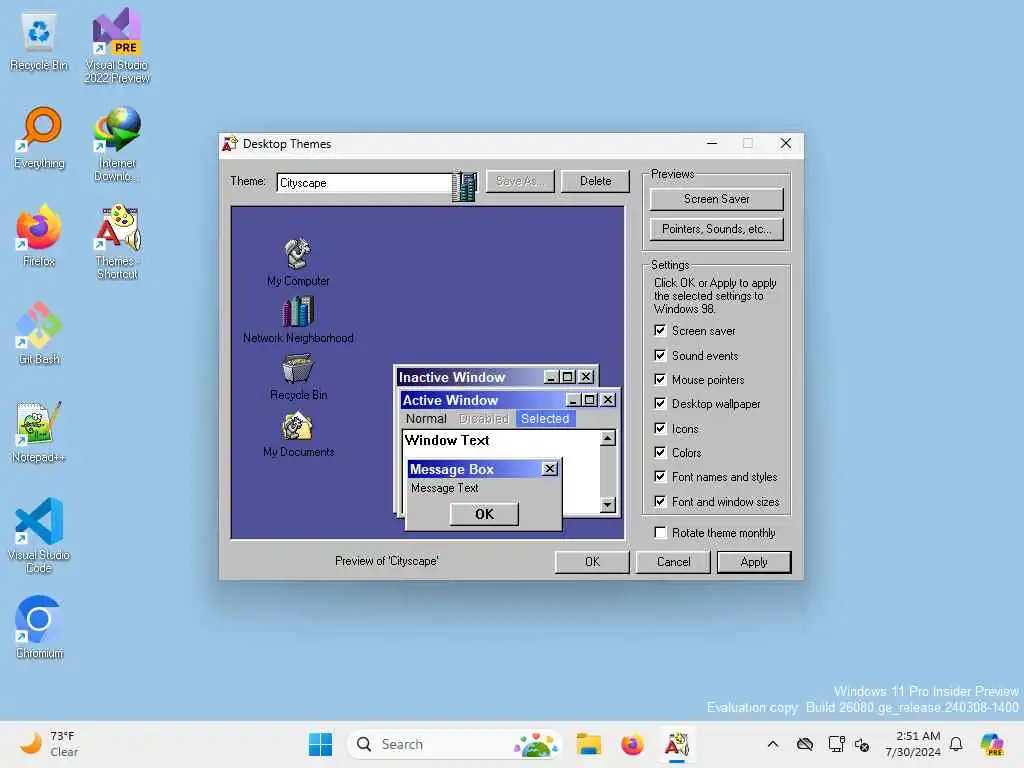This screenshot has height=768, width=1024.
Task: Click the network status tray icon
Action: pyautogui.click(x=836, y=744)
